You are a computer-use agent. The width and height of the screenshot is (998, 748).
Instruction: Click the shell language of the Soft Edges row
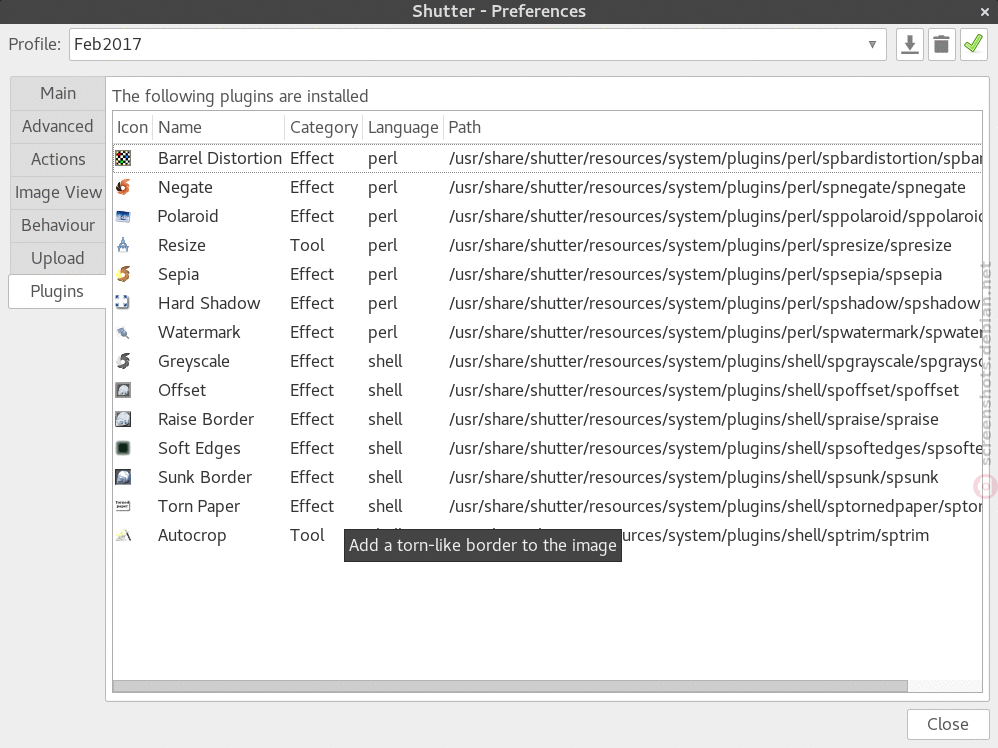pyautogui.click(x=385, y=448)
